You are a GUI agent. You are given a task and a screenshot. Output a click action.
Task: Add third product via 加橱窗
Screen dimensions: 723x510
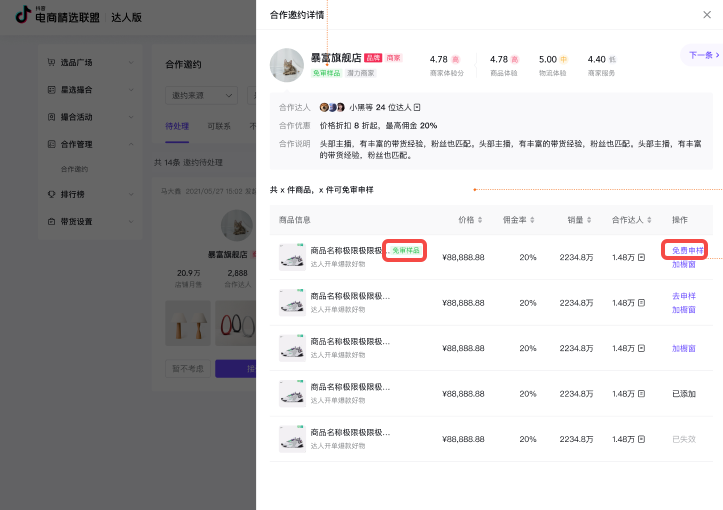coord(684,348)
